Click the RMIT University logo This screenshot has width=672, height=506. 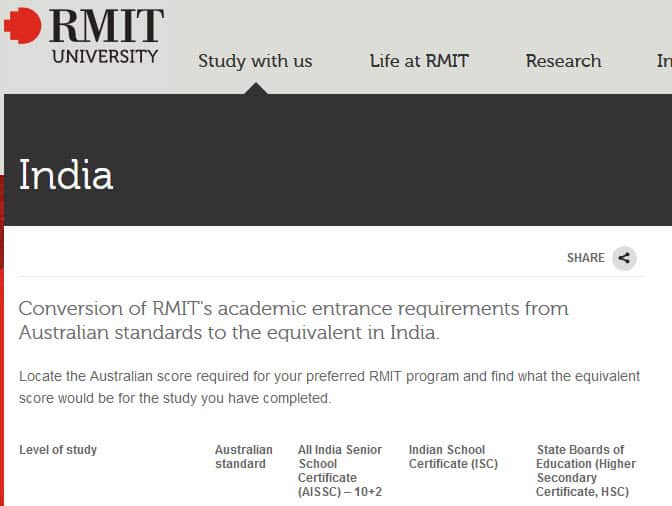[x=84, y=36]
